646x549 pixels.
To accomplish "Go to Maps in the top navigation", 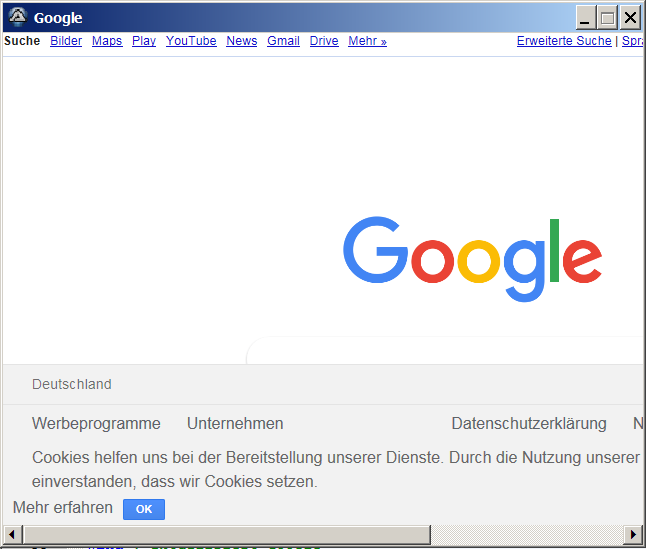I will tap(107, 41).
